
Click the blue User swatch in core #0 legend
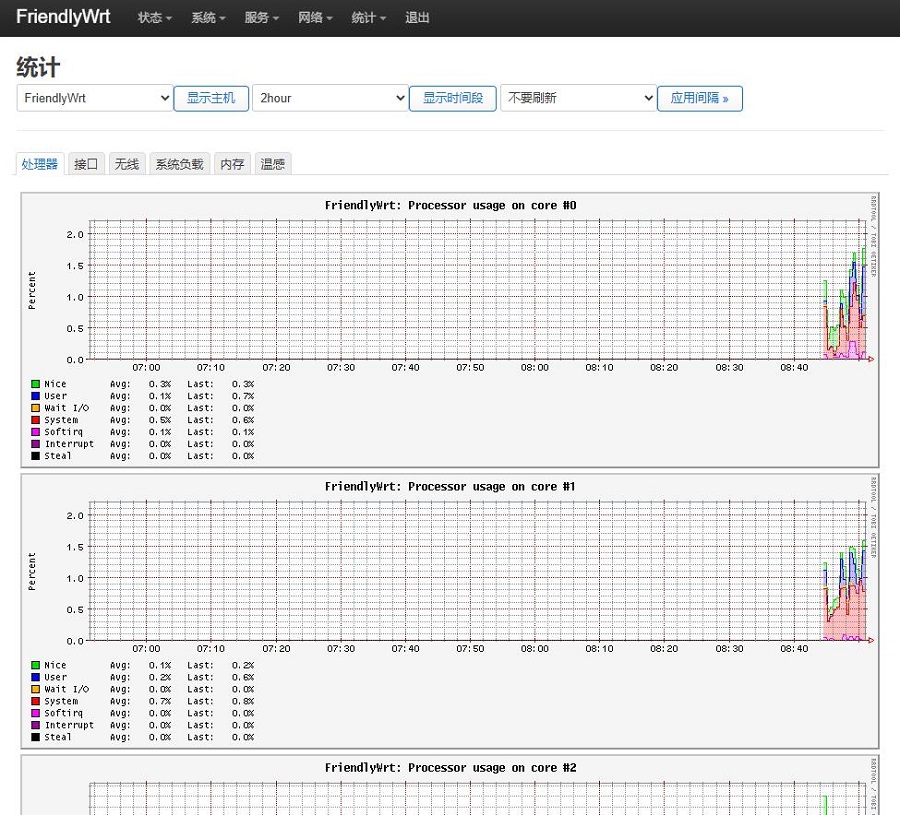pyautogui.click(x=36, y=396)
